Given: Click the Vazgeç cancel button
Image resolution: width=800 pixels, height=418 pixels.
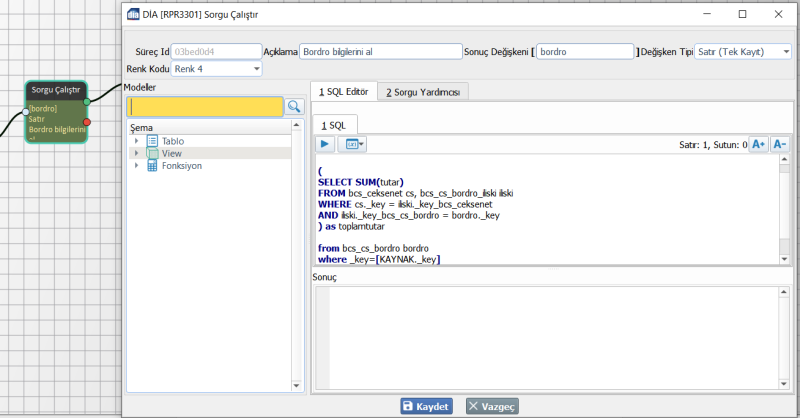Looking at the screenshot, I should (491, 406).
